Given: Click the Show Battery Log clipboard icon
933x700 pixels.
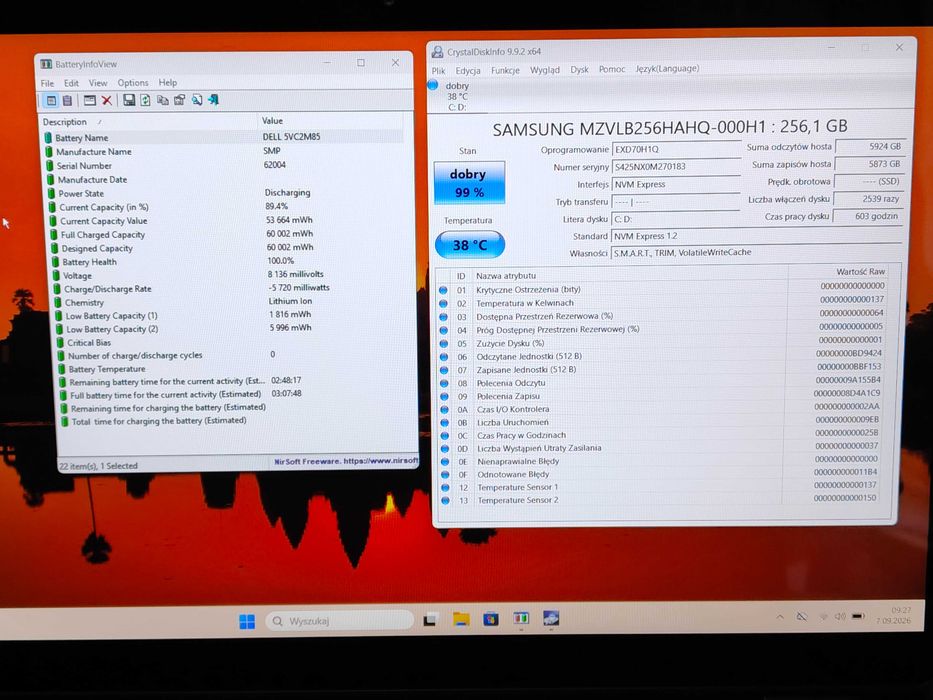Looking at the screenshot, I should tap(67, 100).
